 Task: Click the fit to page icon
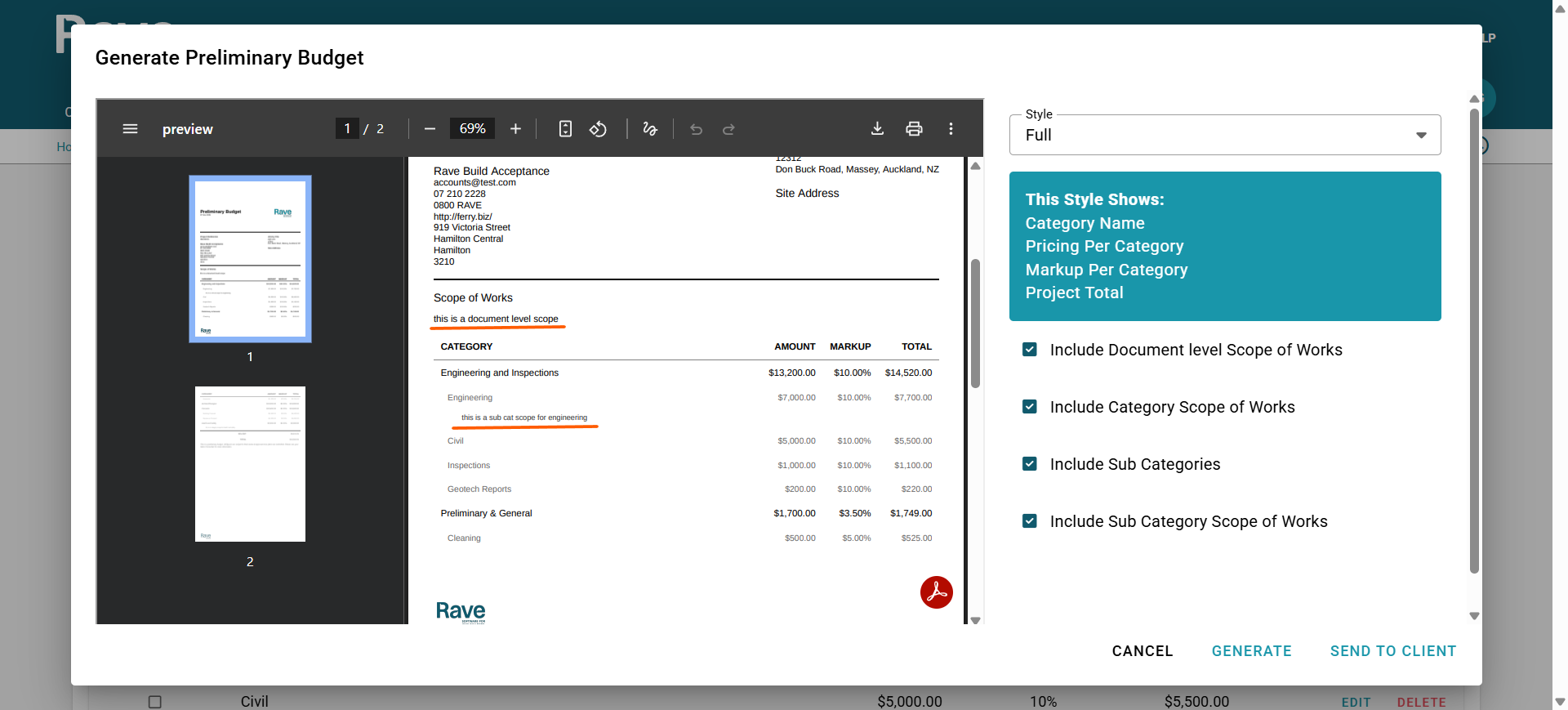(x=565, y=129)
